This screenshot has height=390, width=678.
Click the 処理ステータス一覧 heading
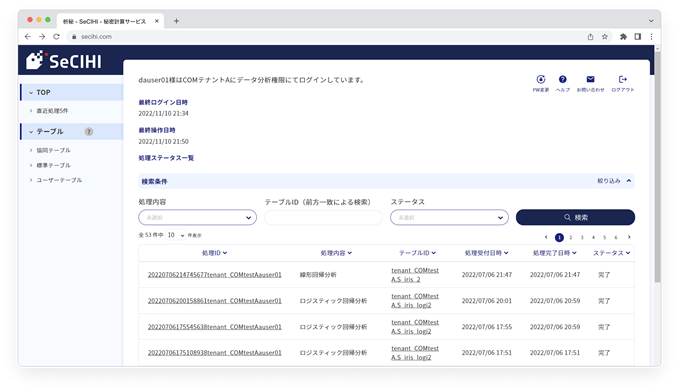pyautogui.click(x=166, y=158)
